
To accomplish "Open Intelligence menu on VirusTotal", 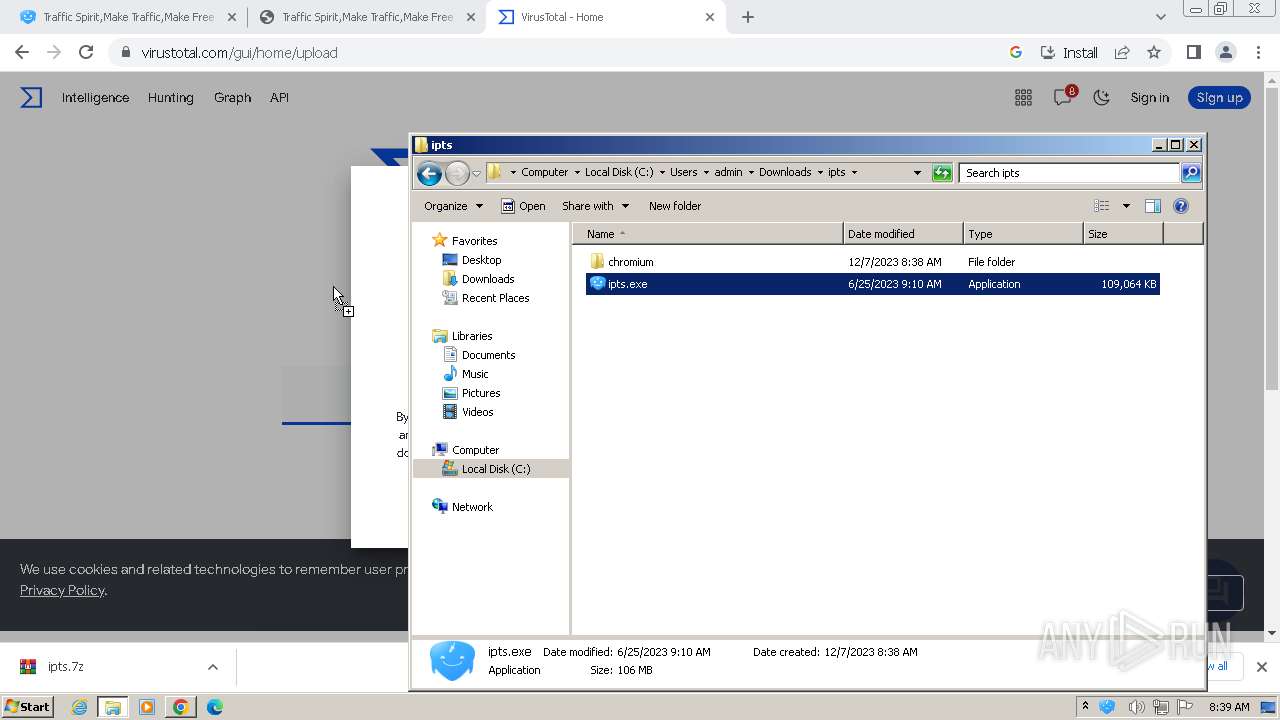I will tap(95, 97).
